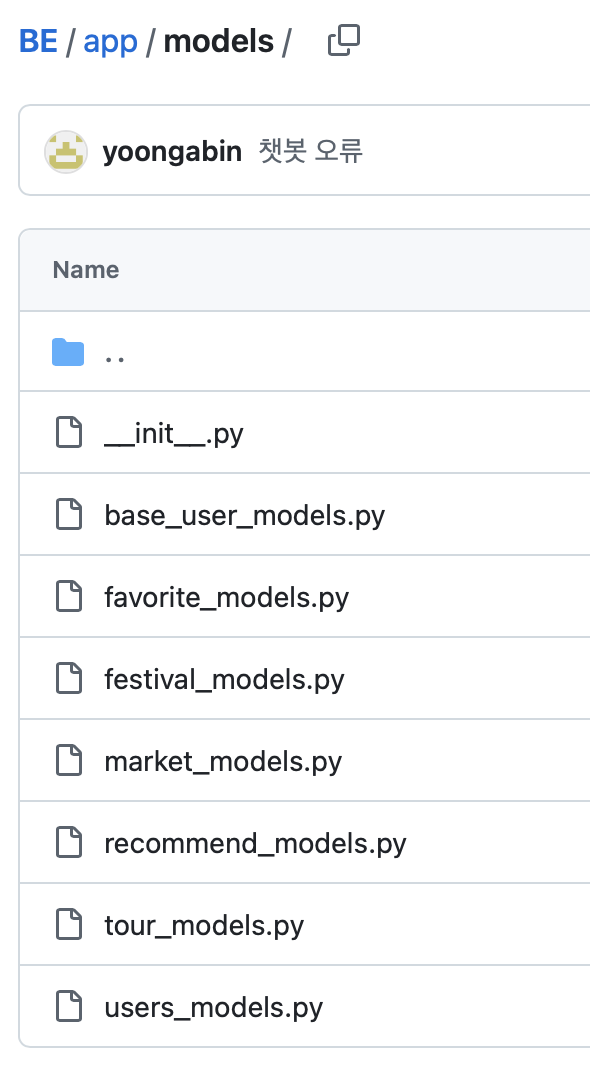The image size is (590, 1068).
Task: Open the yoongabin avatar image
Action: pyautogui.click(x=66, y=151)
